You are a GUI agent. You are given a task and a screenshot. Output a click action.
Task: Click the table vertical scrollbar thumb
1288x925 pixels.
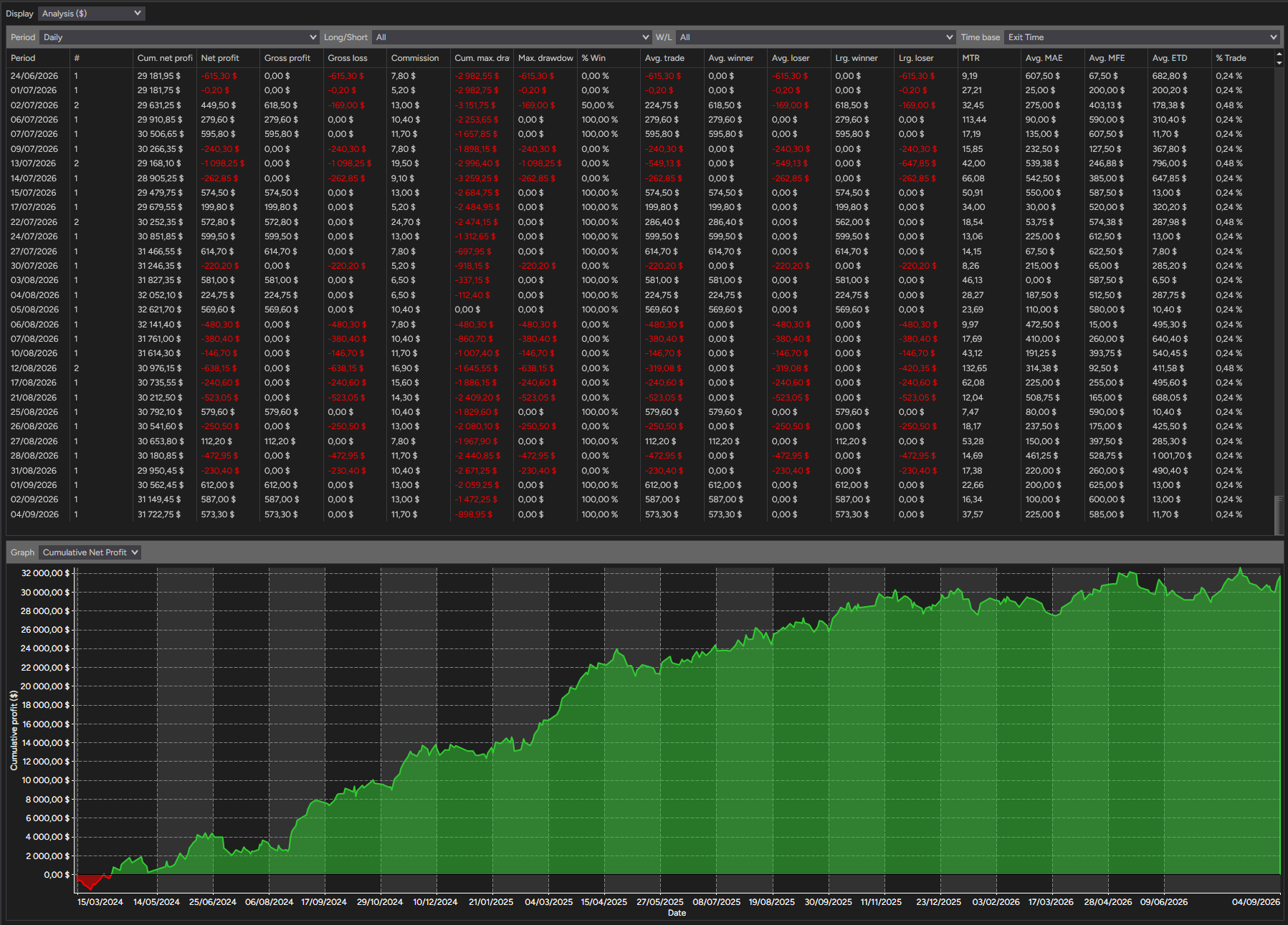pyautogui.click(x=1279, y=514)
